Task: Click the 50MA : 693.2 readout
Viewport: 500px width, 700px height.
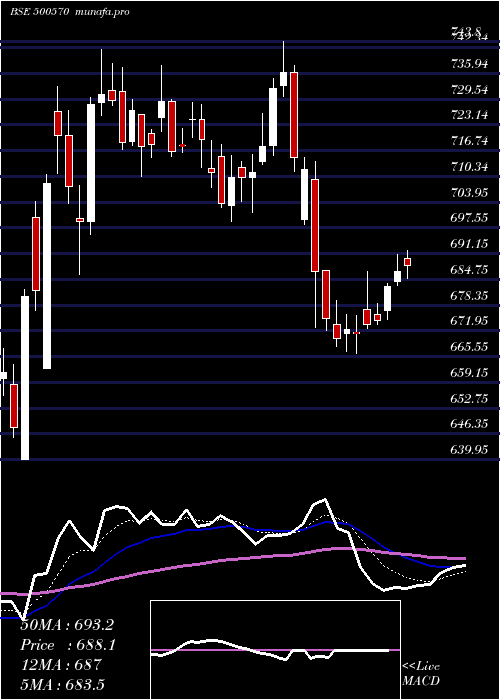Action: click(67, 625)
